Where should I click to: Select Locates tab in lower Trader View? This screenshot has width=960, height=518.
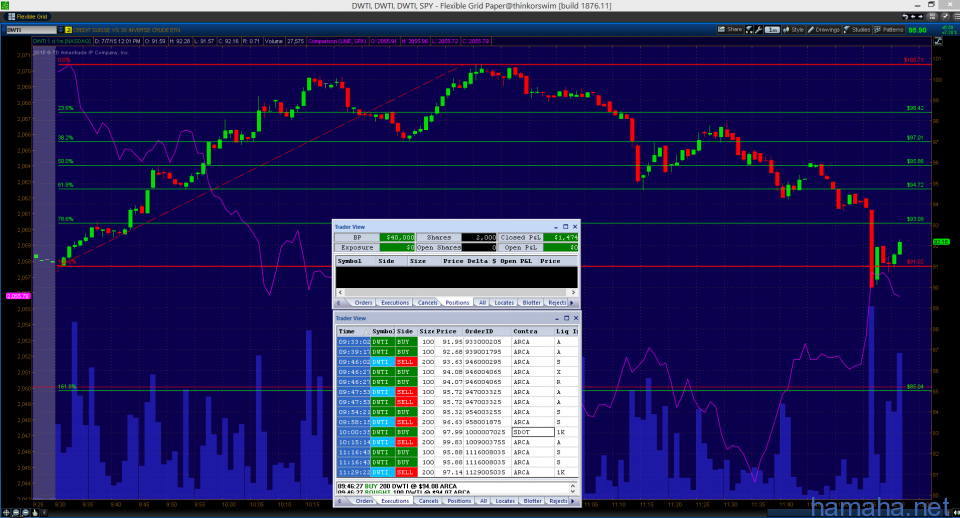click(505, 501)
